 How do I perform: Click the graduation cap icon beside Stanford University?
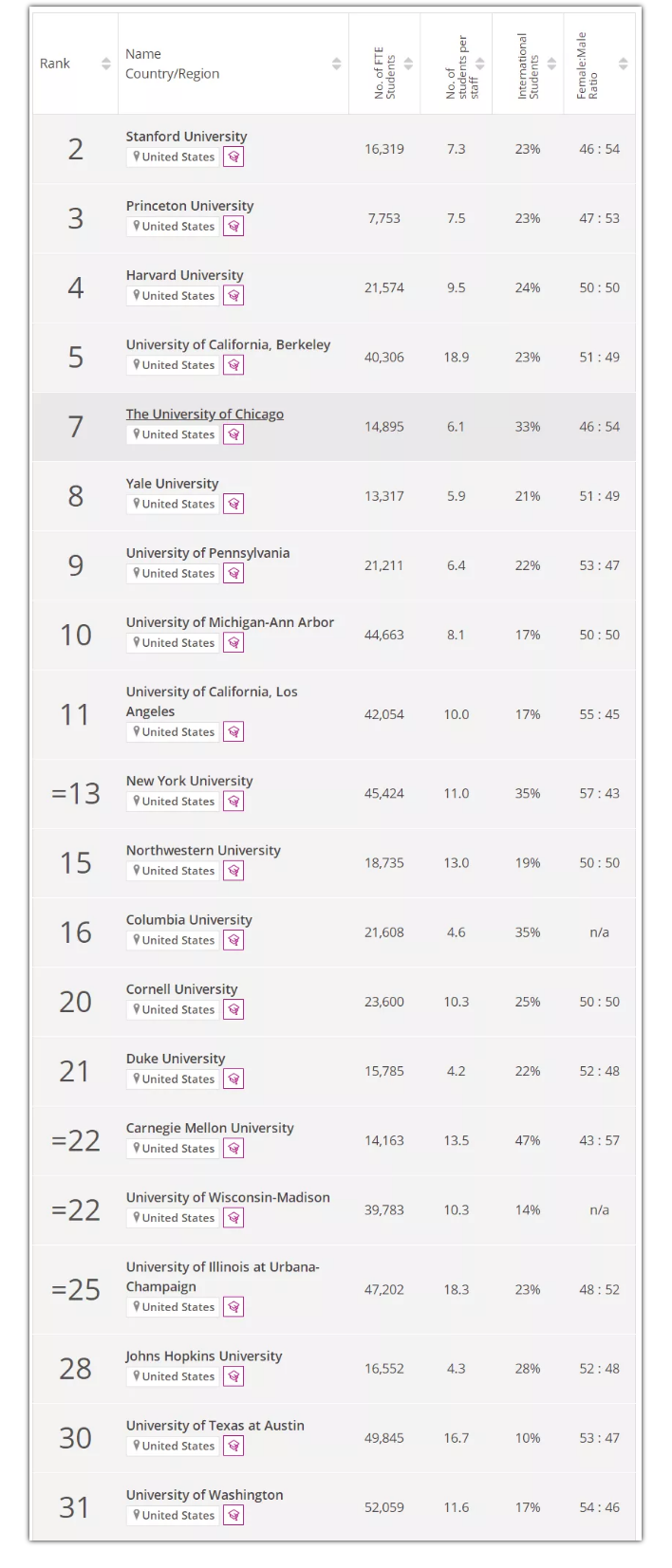click(233, 157)
